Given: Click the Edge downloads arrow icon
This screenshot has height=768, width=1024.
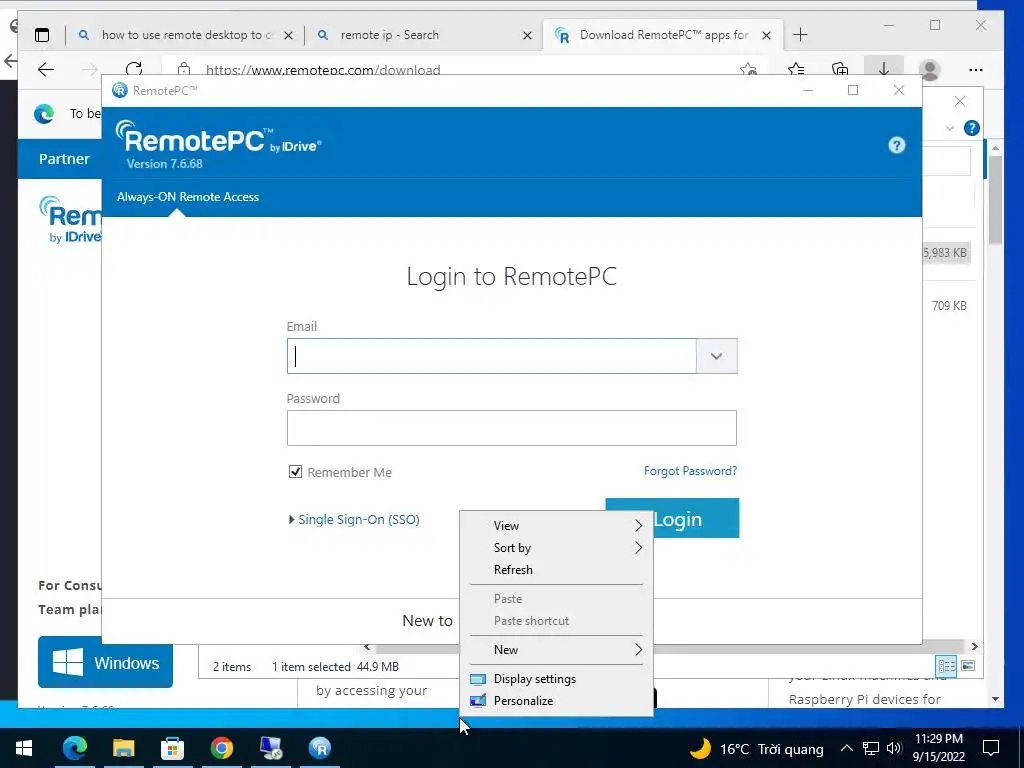Looking at the screenshot, I should pos(883,69).
